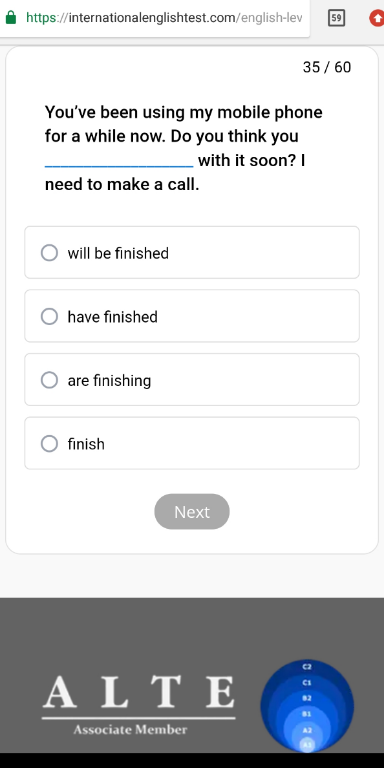Click the red update arrow icon
This screenshot has height=768, width=384.
377,18
